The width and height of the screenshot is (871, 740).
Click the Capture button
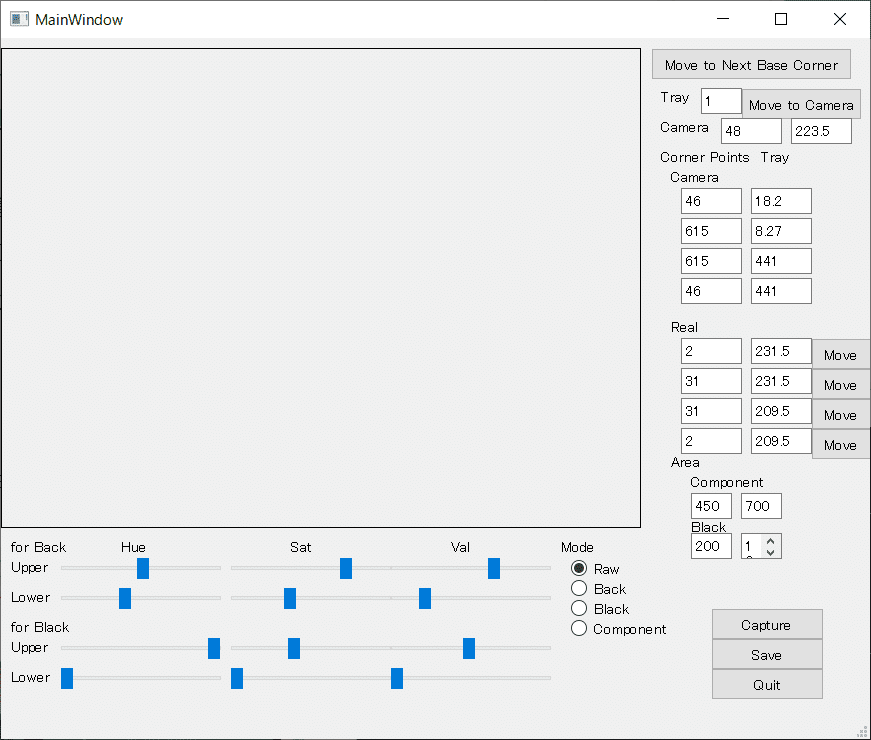click(x=767, y=625)
